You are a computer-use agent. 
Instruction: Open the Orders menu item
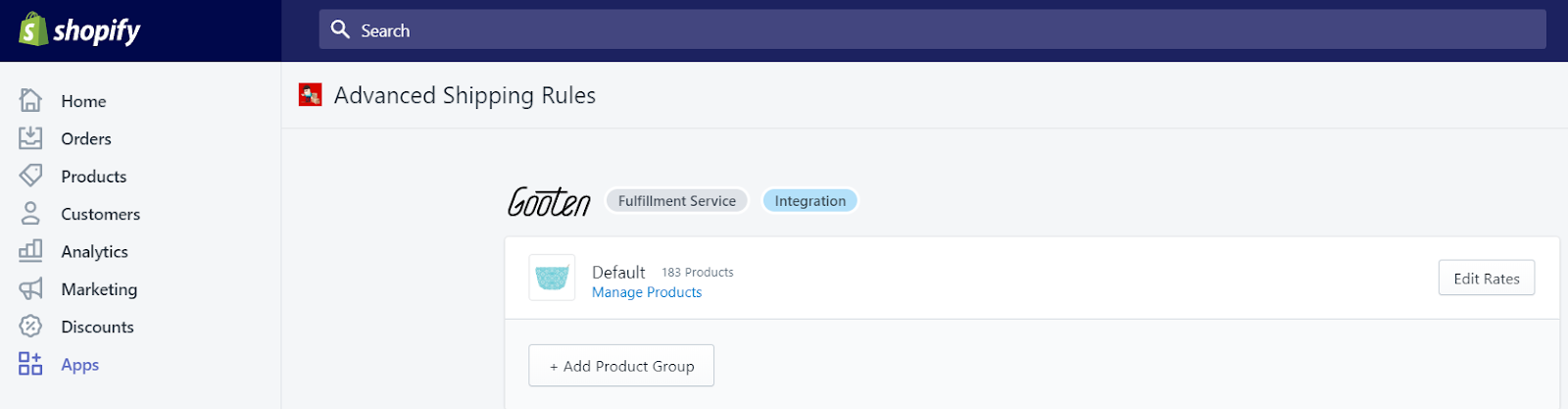point(86,139)
